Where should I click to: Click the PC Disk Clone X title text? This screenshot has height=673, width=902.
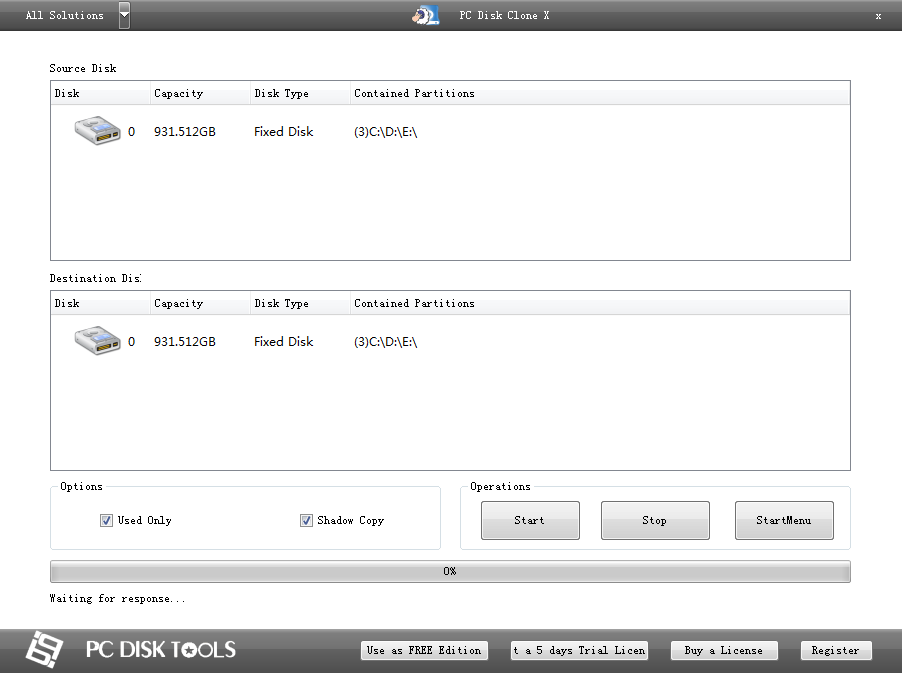[504, 16]
